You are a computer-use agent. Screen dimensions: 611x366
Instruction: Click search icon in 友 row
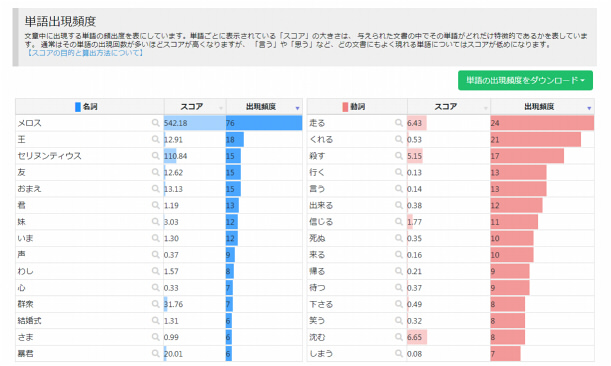[155, 172]
